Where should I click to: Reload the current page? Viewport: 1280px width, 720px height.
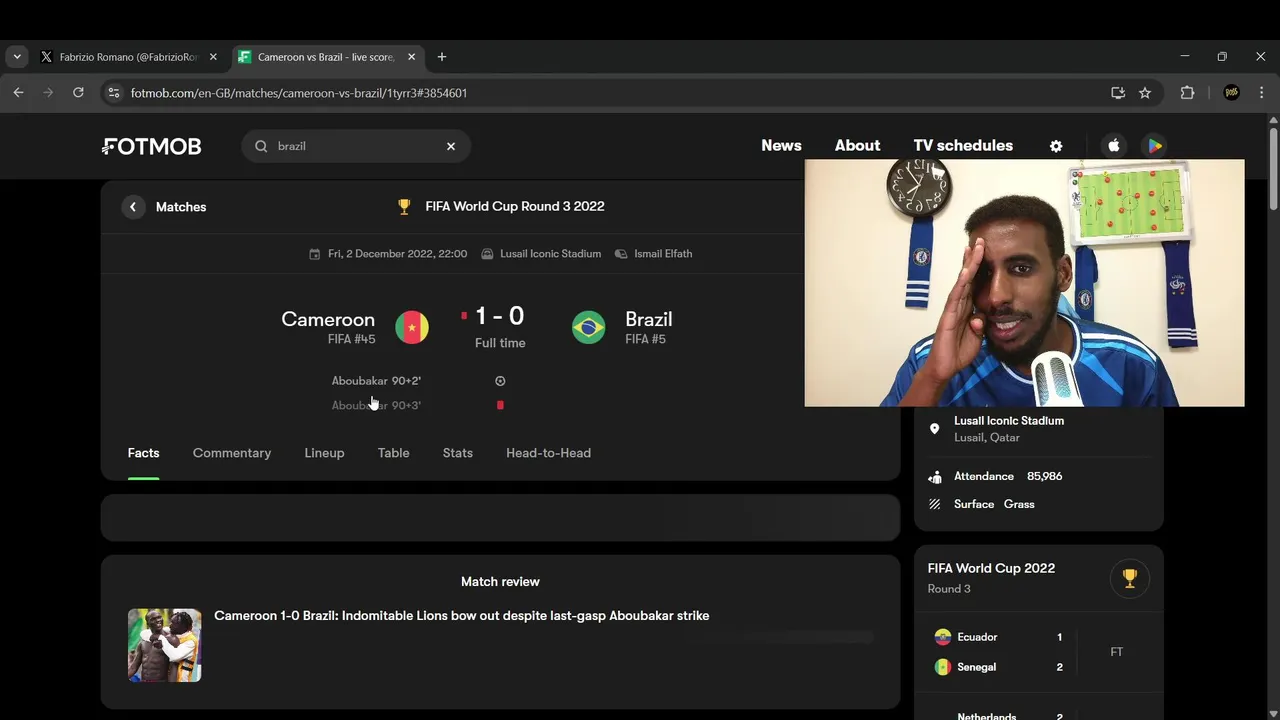click(78, 93)
